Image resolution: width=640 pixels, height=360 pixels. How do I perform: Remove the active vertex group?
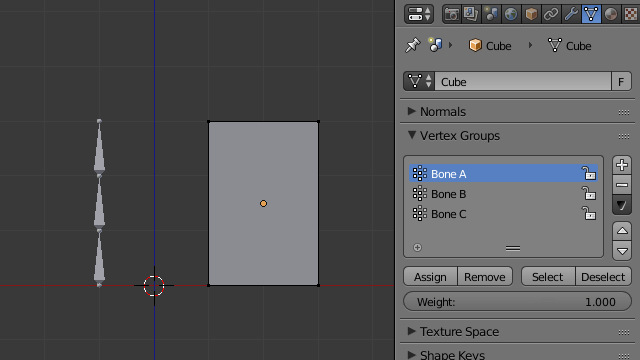point(622,184)
